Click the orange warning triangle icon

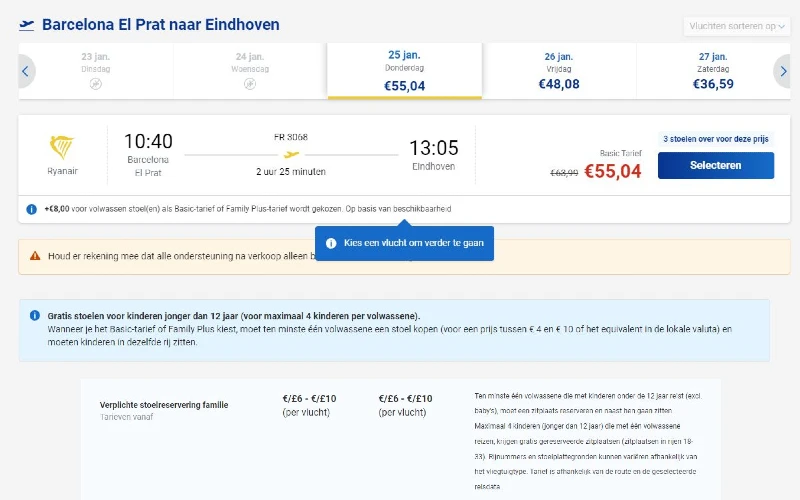(35, 256)
